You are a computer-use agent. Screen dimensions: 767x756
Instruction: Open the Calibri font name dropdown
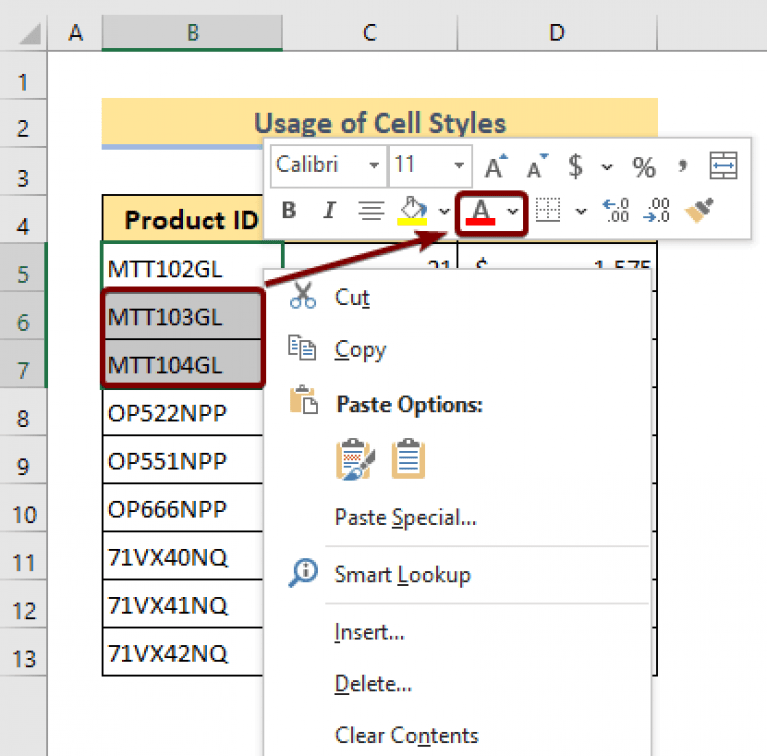374,165
